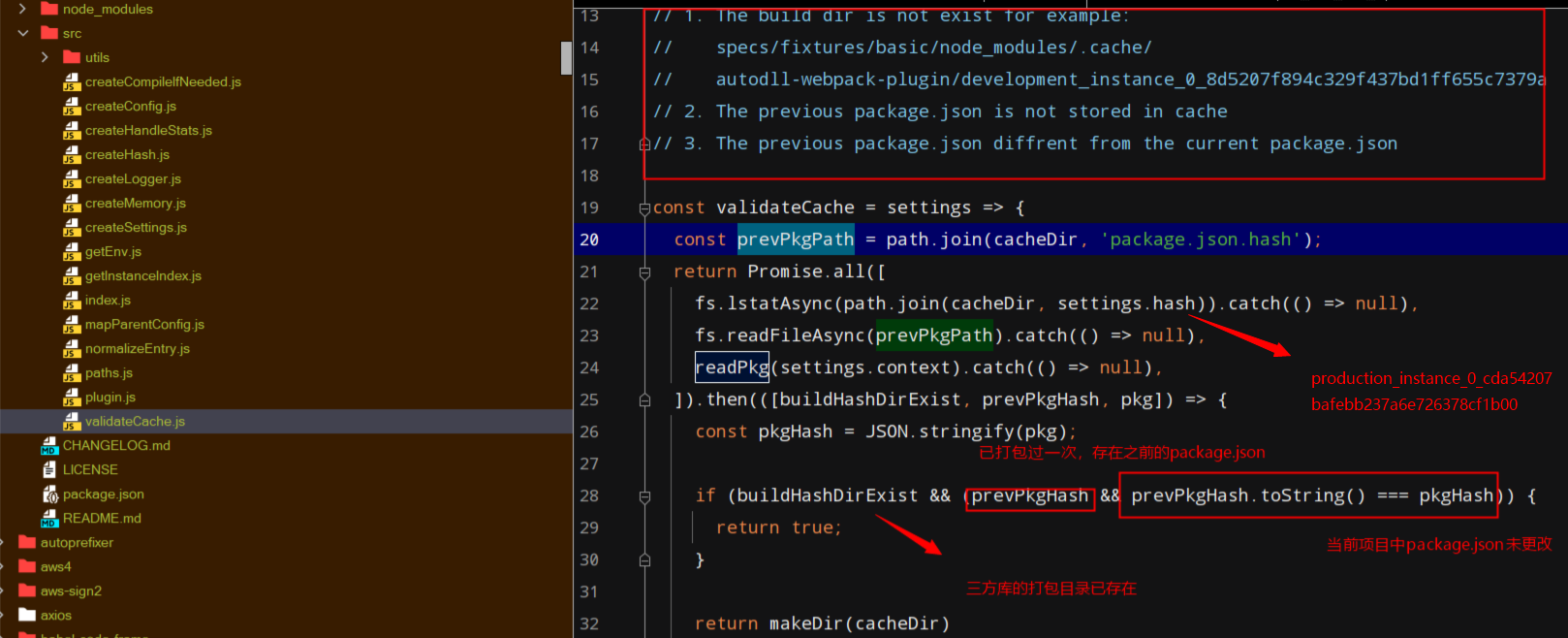Click the MD icon of CHANGELOG.md
The height and width of the screenshot is (638, 1568).
pyautogui.click(x=49, y=445)
